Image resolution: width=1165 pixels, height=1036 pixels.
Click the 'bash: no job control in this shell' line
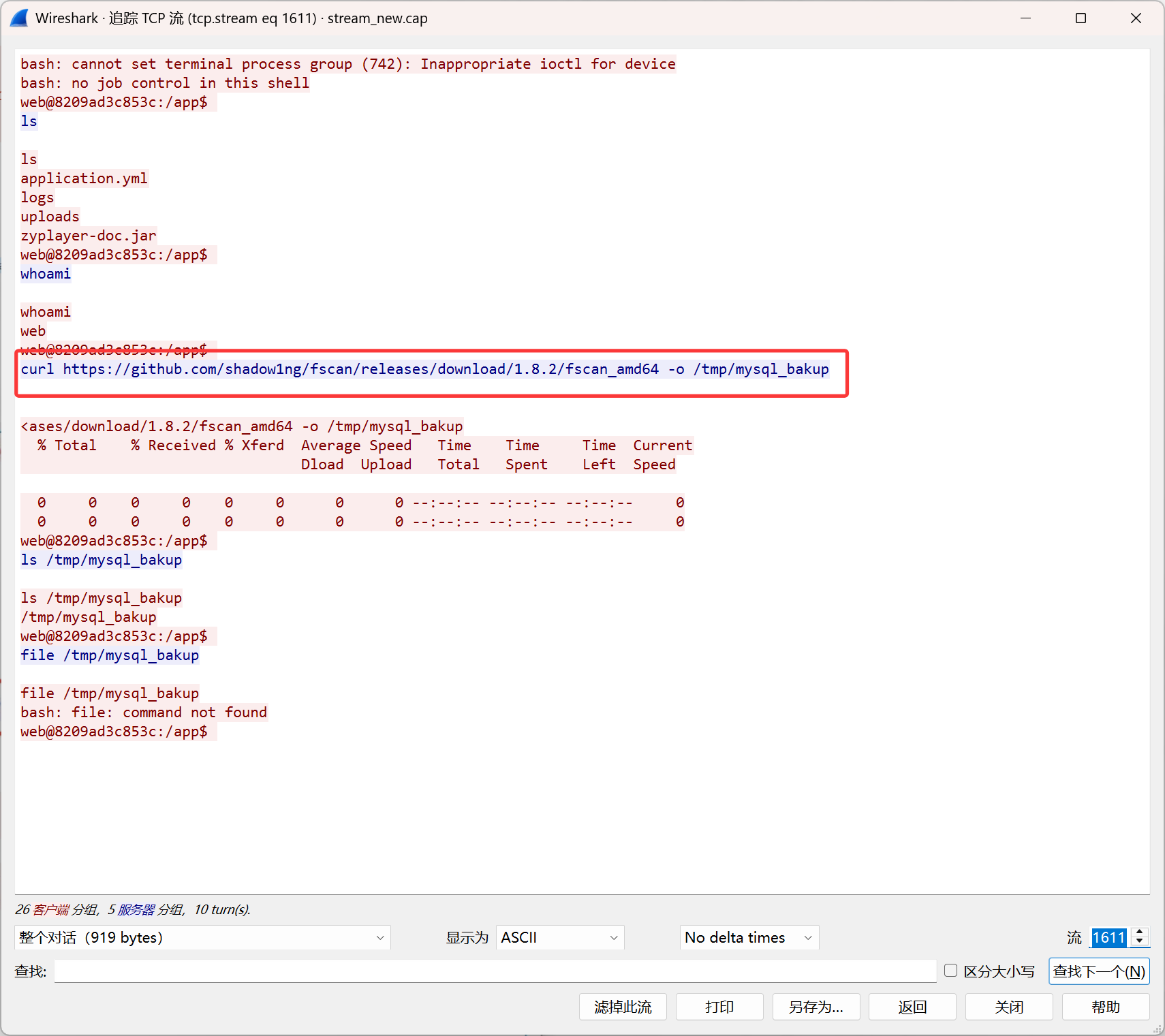click(165, 83)
